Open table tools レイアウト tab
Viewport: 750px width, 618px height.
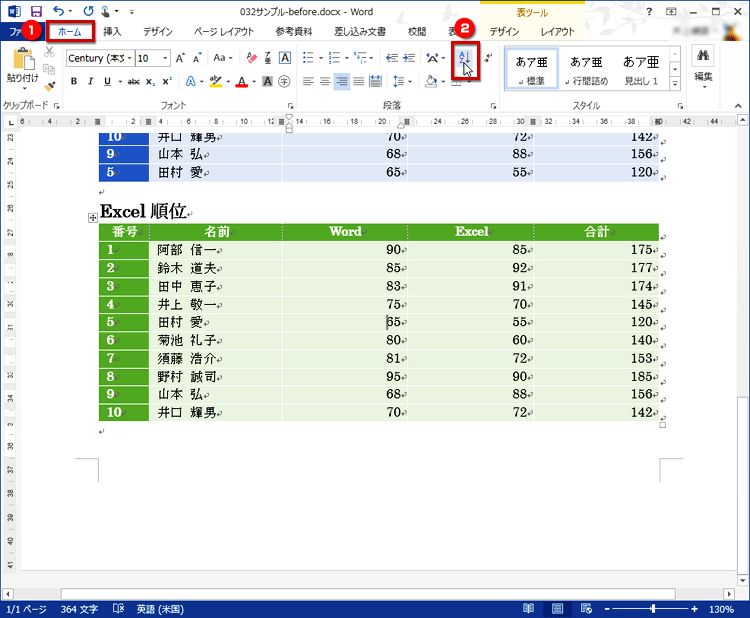[557, 32]
